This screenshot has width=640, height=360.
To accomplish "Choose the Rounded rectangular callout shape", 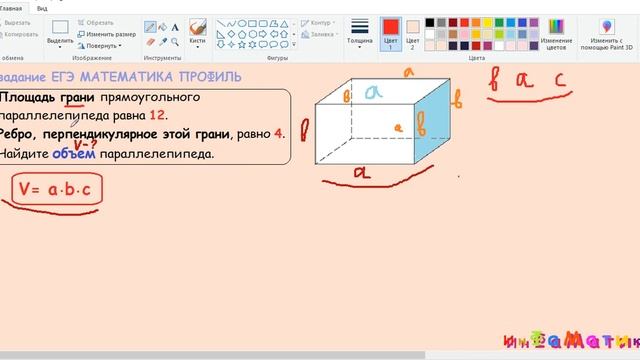I will point(263,44).
